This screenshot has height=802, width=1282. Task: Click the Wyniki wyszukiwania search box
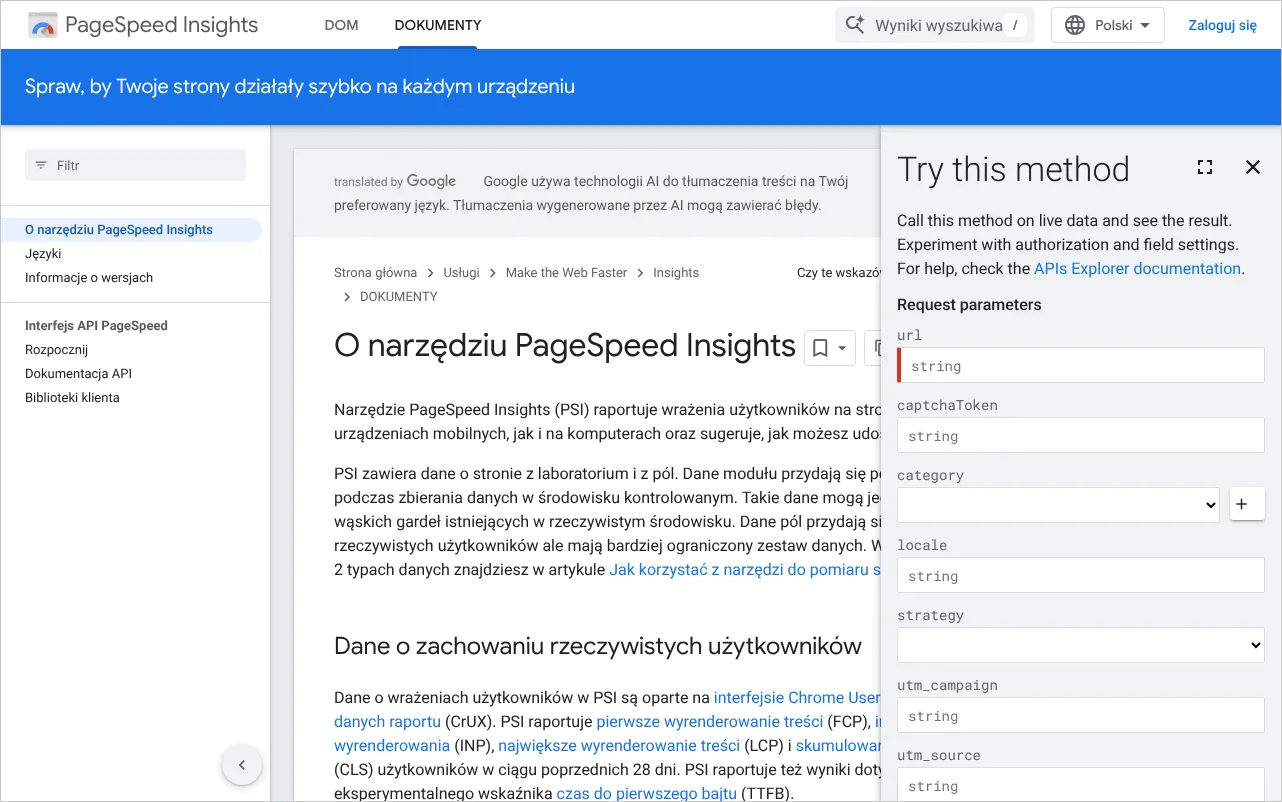935,25
